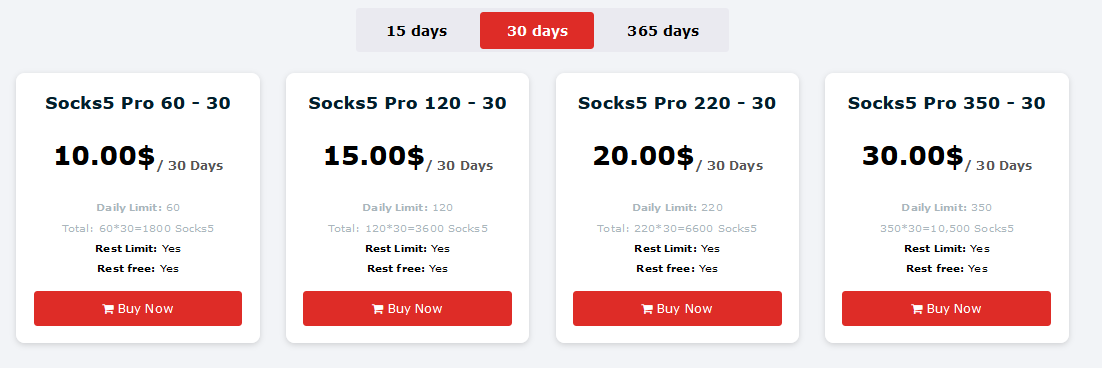Buy the Socks5 Pro 350 - 30 plan
Viewport: 1102px width, 368px height.
(946, 308)
